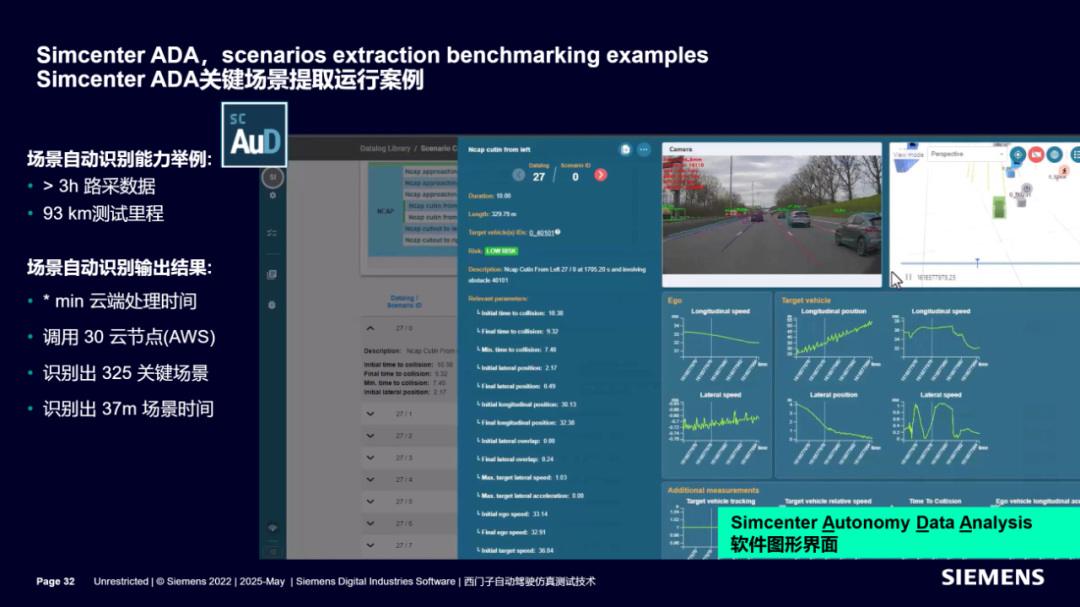Click the Ego Longitudinal speed chart
1080x607 pixels.
point(720,344)
